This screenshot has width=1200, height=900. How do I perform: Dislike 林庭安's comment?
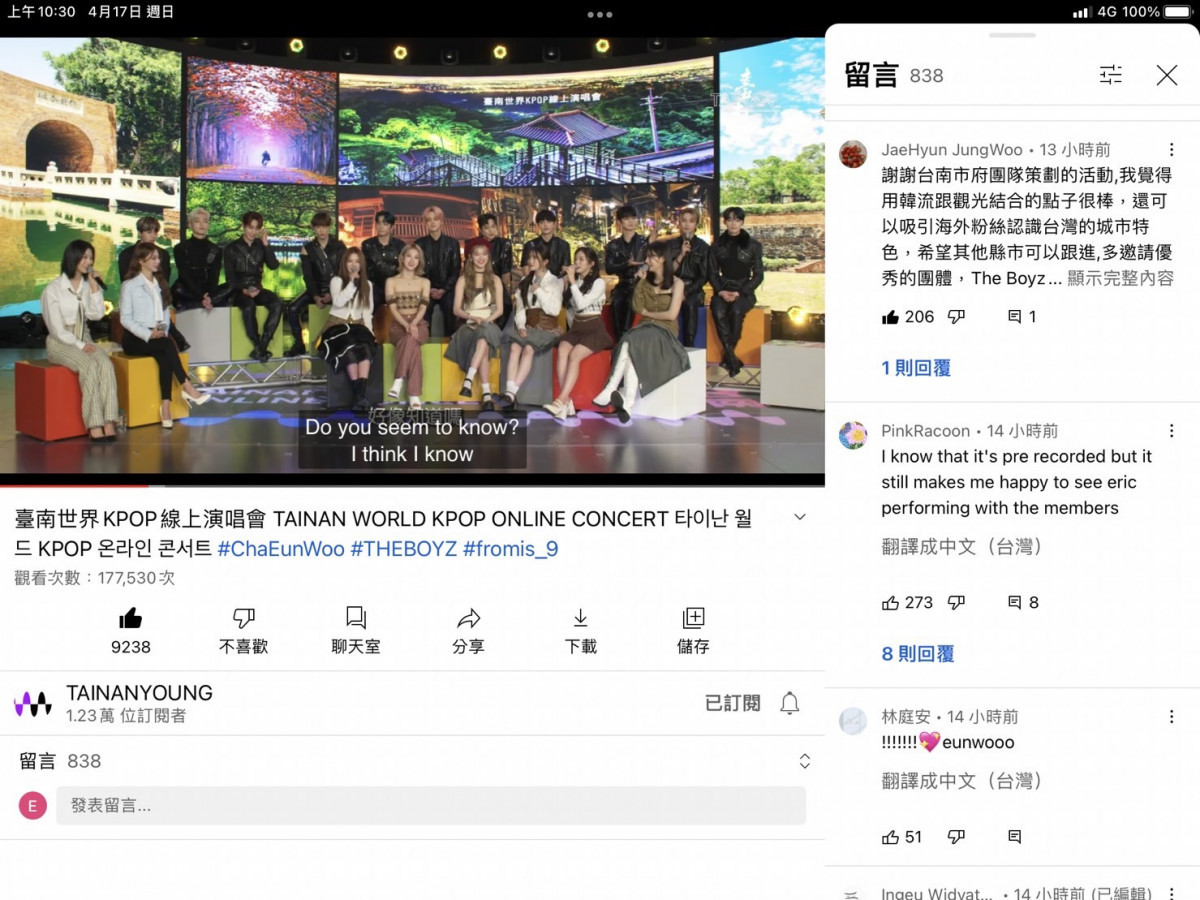pyautogui.click(x=957, y=837)
